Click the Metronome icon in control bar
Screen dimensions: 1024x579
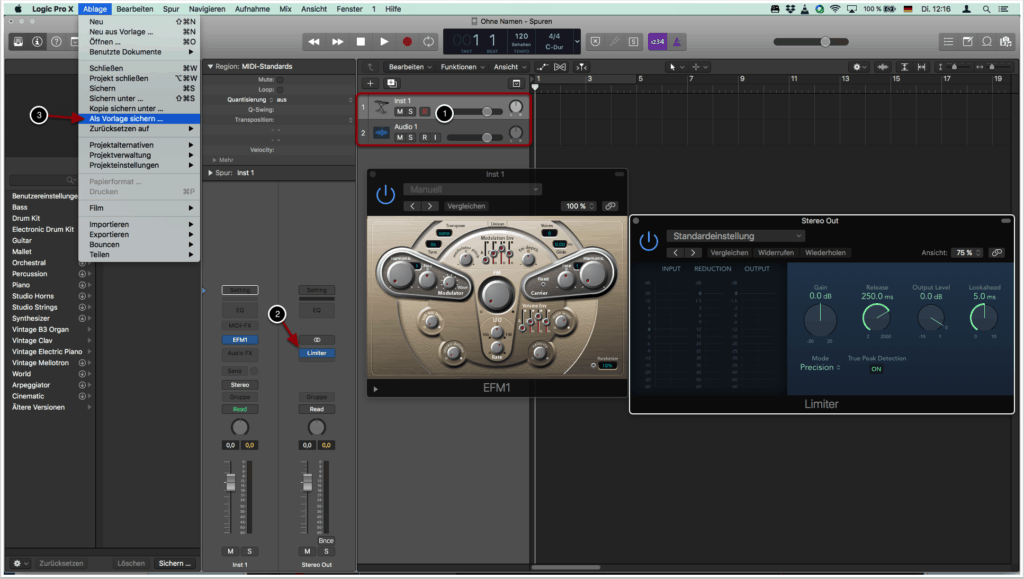(x=679, y=42)
